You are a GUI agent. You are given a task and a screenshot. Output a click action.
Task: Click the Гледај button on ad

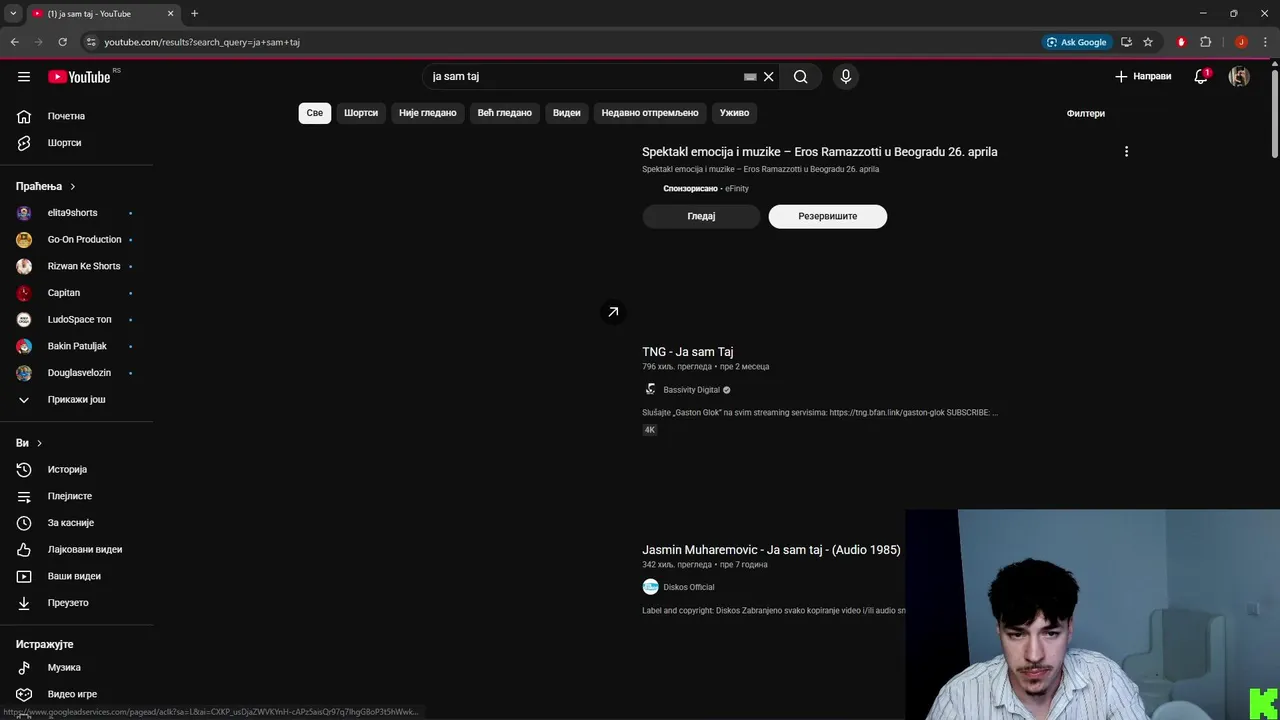(701, 216)
